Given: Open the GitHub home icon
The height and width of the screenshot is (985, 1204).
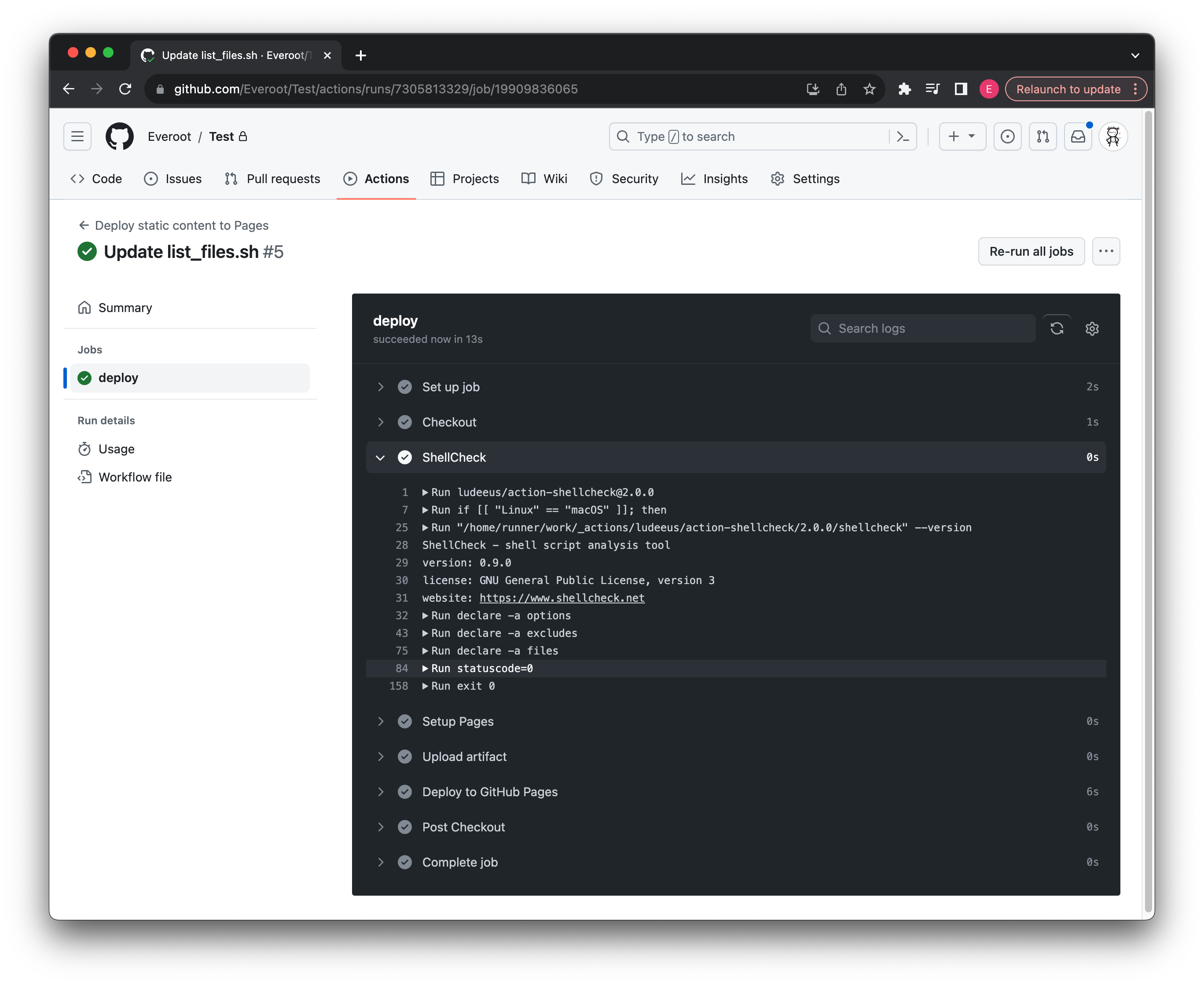Looking at the screenshot, I should [120, 136].
